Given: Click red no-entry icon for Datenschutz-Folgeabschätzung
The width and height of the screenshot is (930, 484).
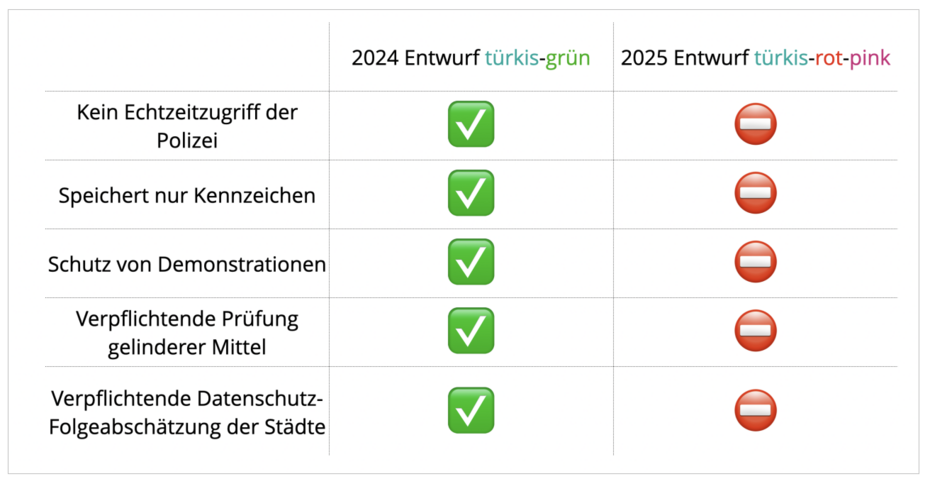Looking at the screenshot, I should coord(756,409).
